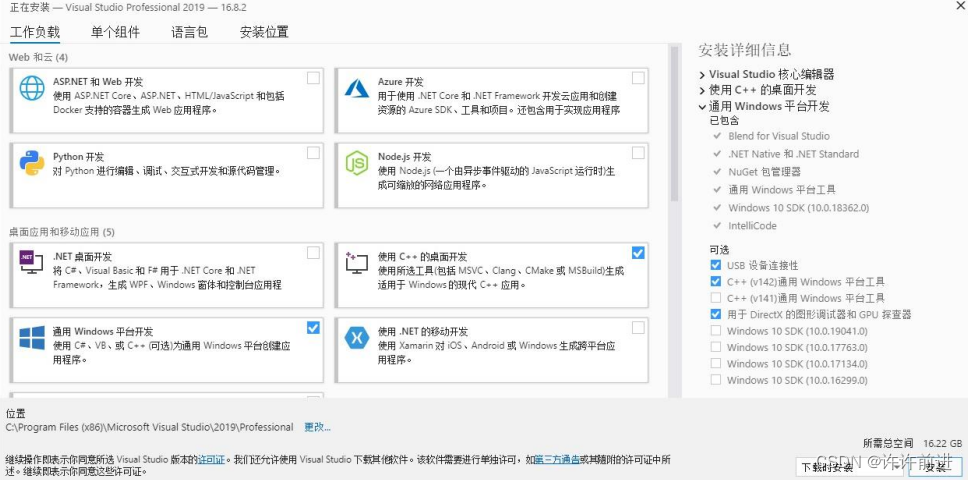
Task: Switch to the 语言包 tab
Action: [x=190, y=32]
